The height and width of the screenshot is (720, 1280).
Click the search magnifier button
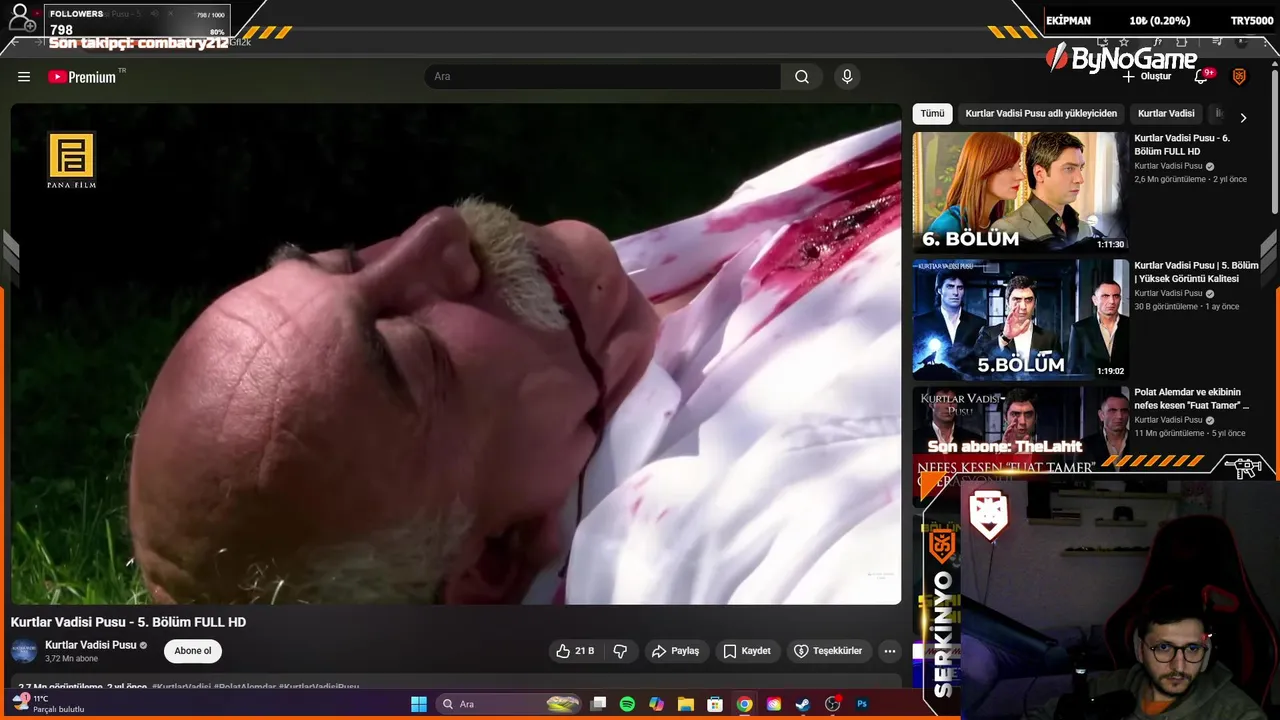pyautogui.click(x=802, y=77)
